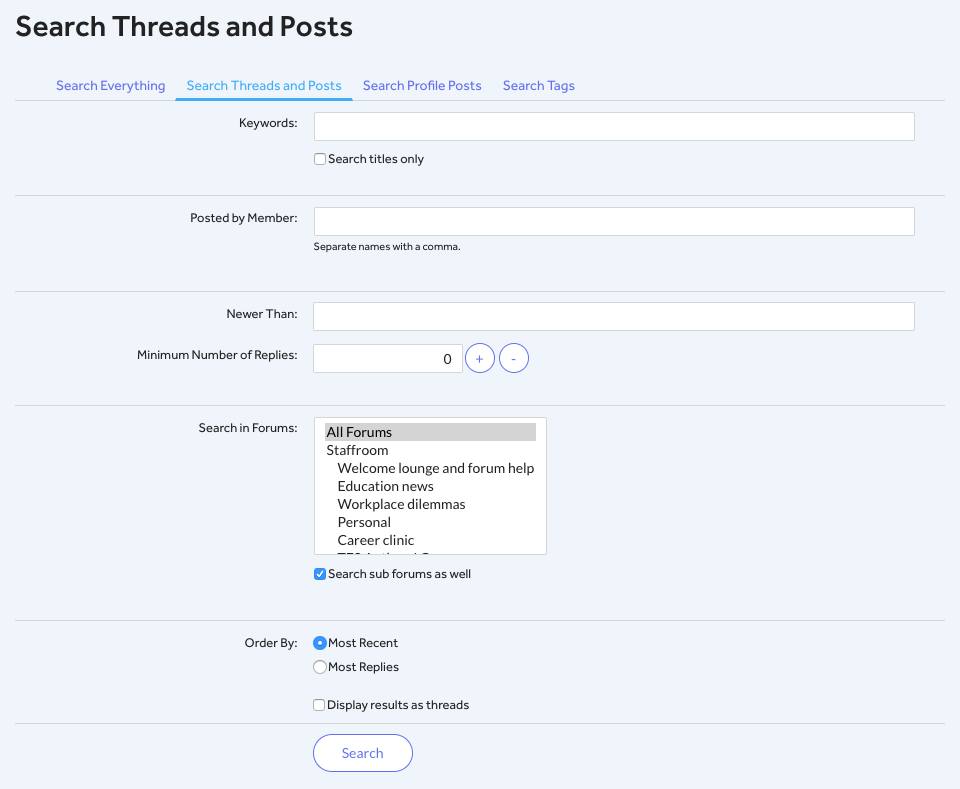Tick Display results as threads checkbox

319,705
